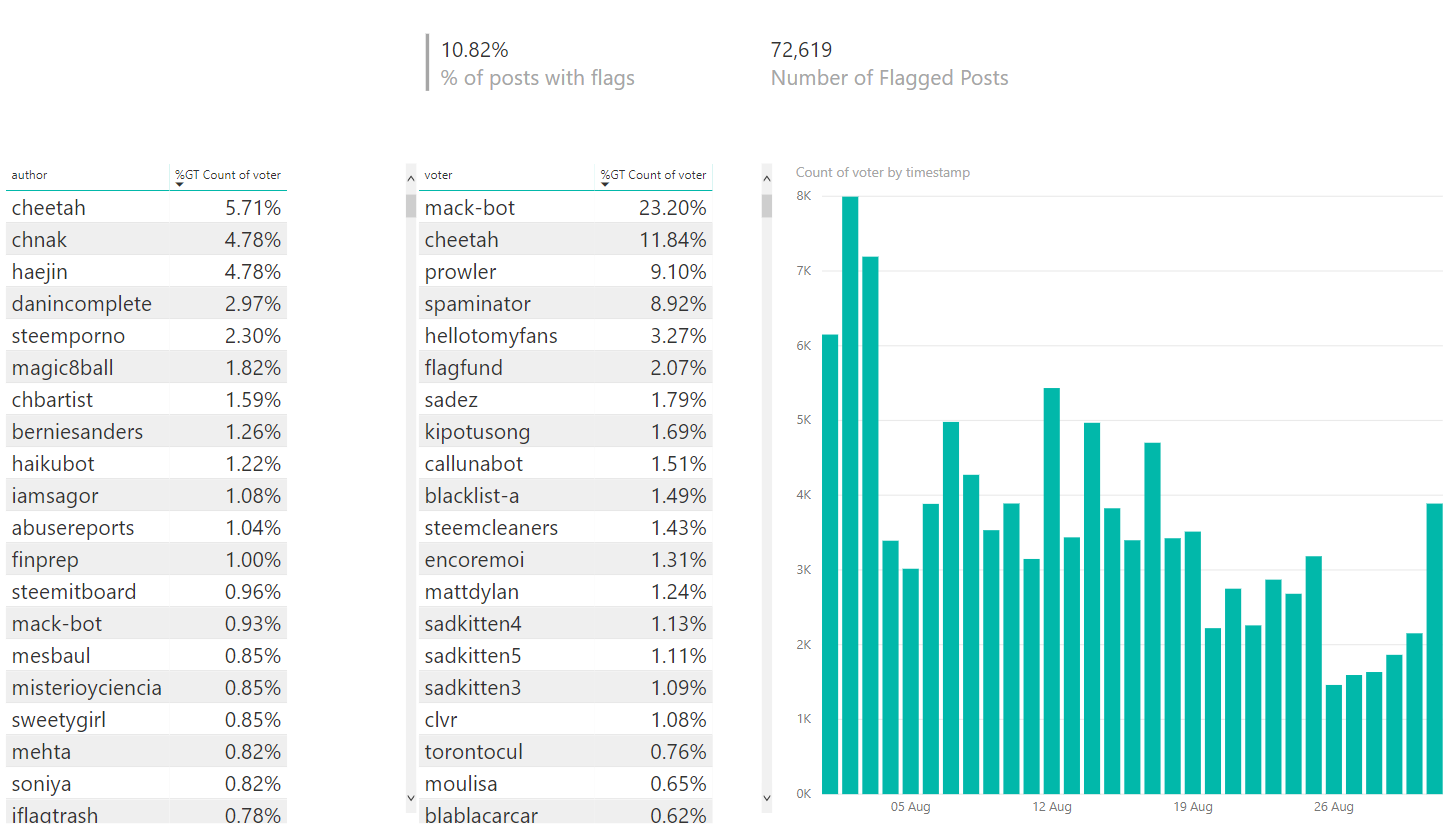Click sort arrow under voter %GT column

605,185
